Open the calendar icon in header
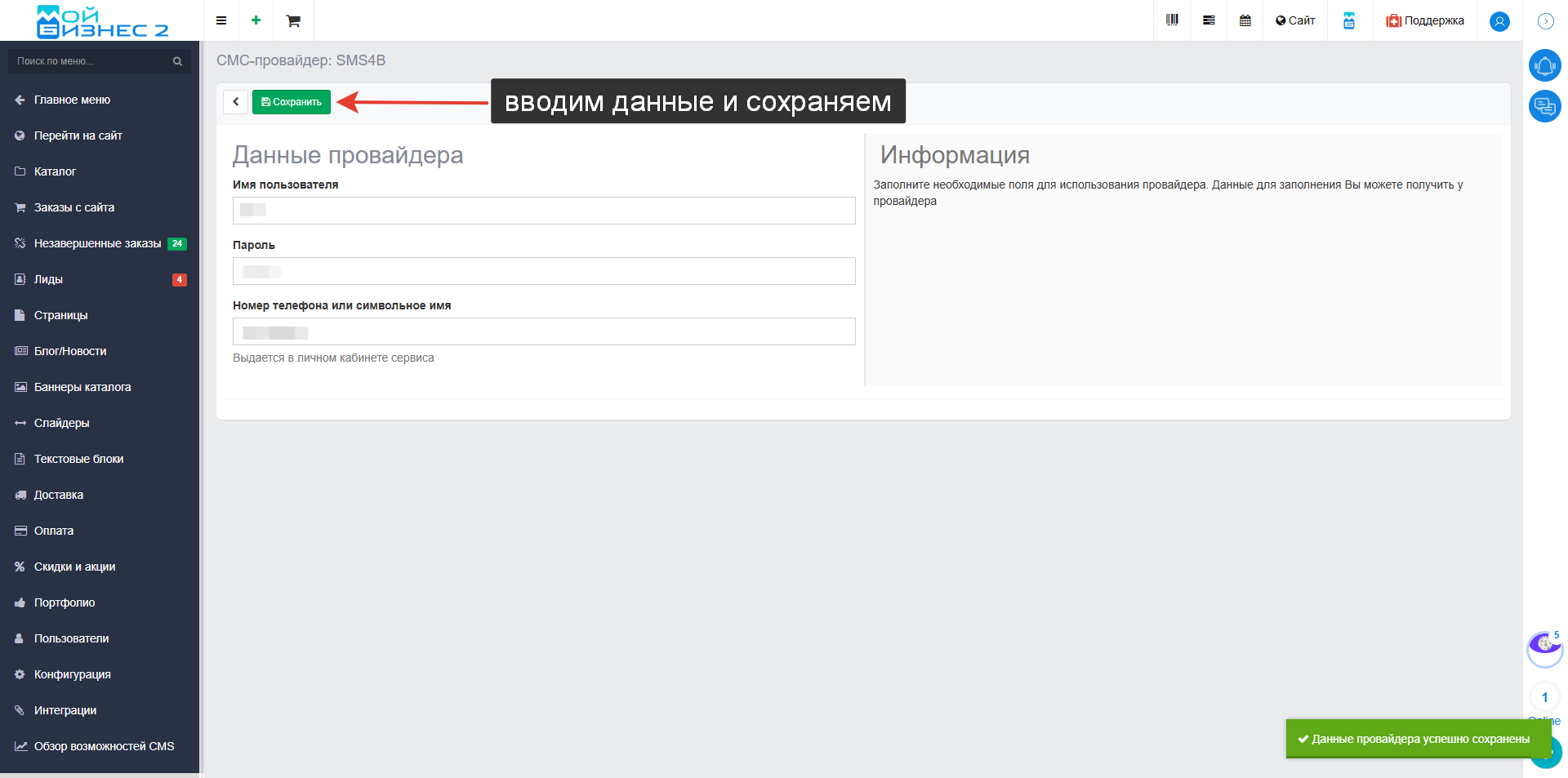This screenshot has height=778, width=1568. tap(1245, 20)
